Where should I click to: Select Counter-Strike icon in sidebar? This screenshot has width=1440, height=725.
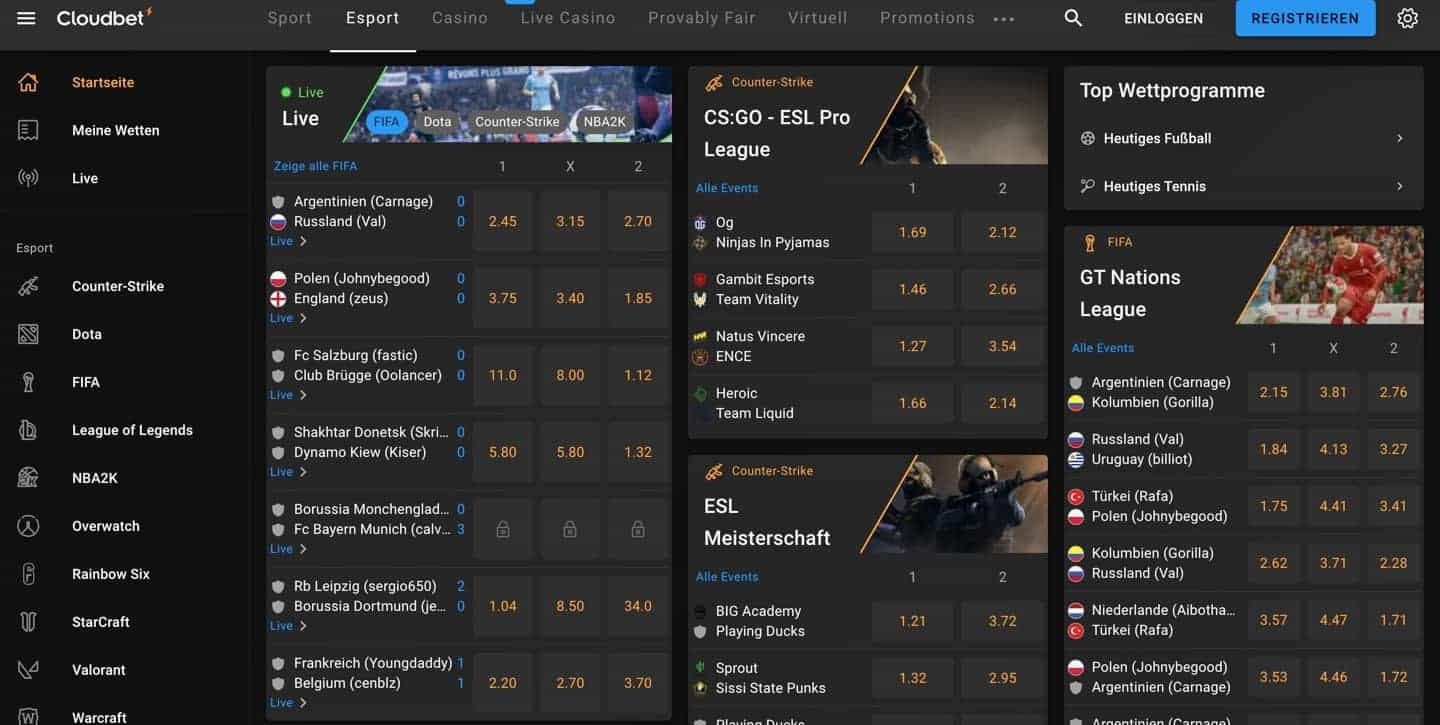[x=28, y=286]
